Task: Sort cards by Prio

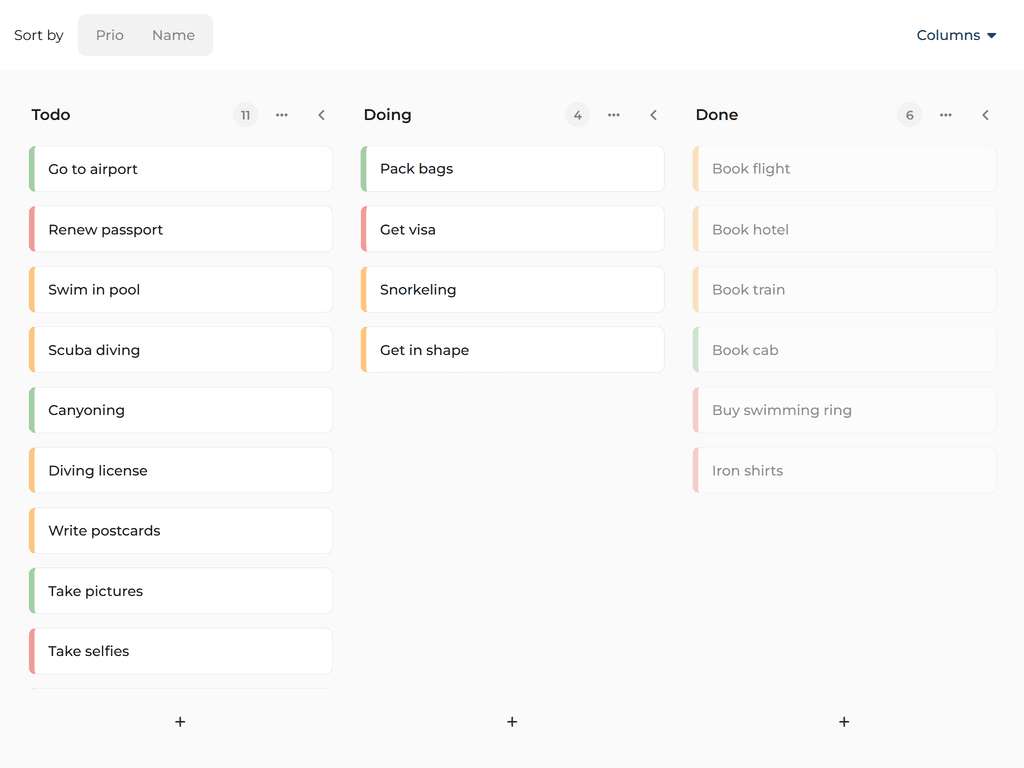Action: [x=109, y=34]
